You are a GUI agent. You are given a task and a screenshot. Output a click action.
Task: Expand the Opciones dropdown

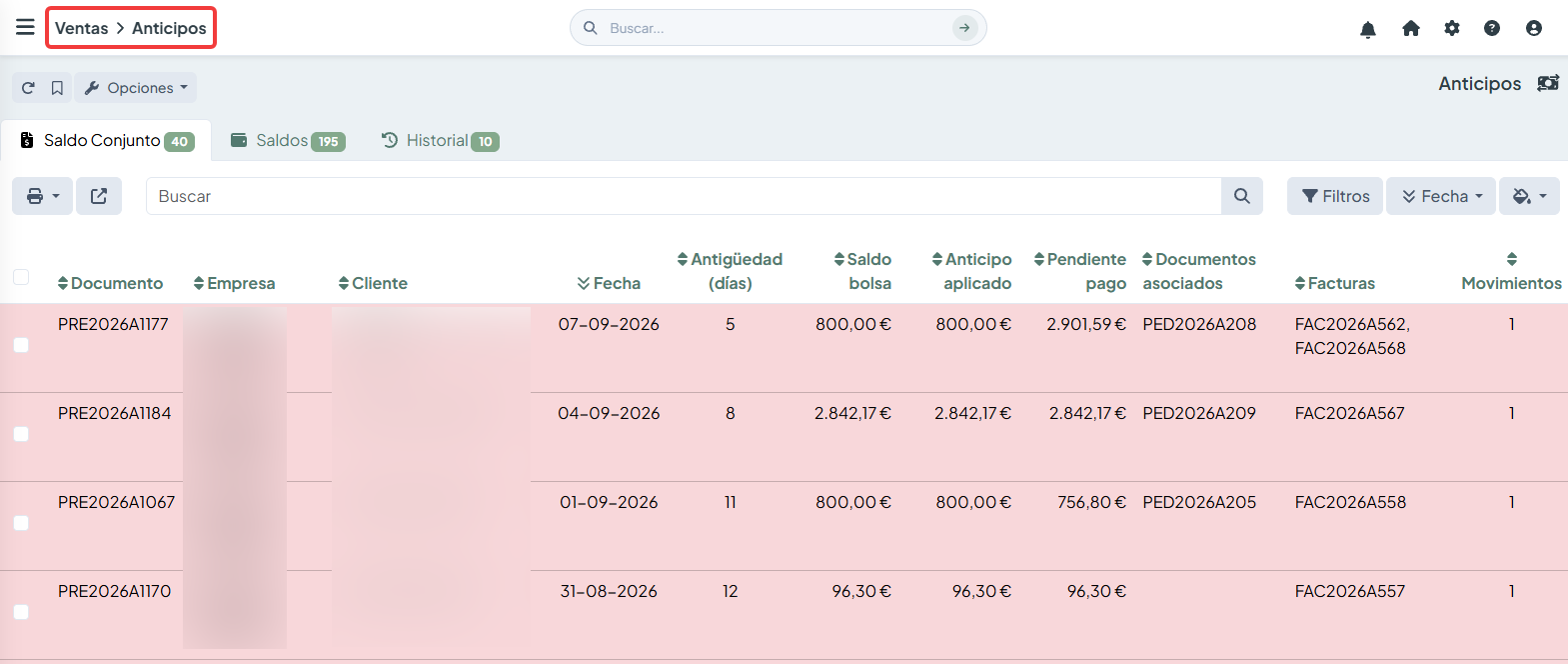click(x=136, y=88)
